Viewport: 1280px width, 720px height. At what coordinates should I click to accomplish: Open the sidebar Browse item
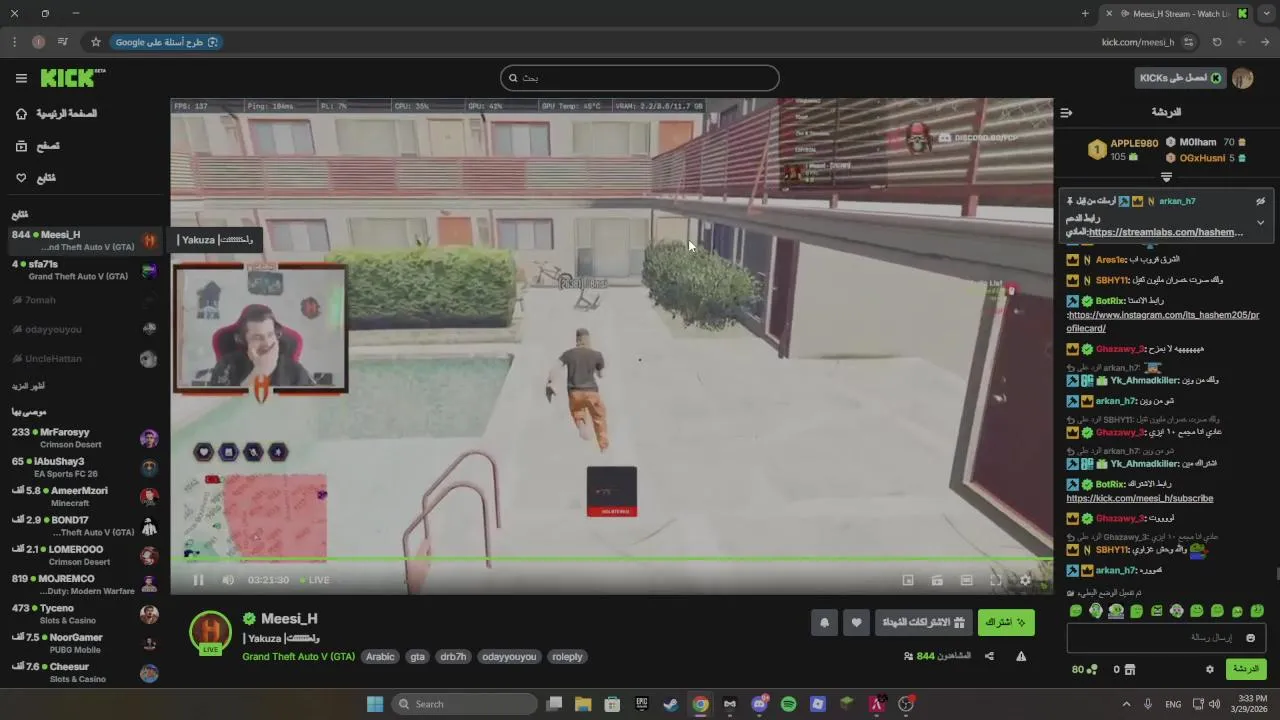coord(38,146)
